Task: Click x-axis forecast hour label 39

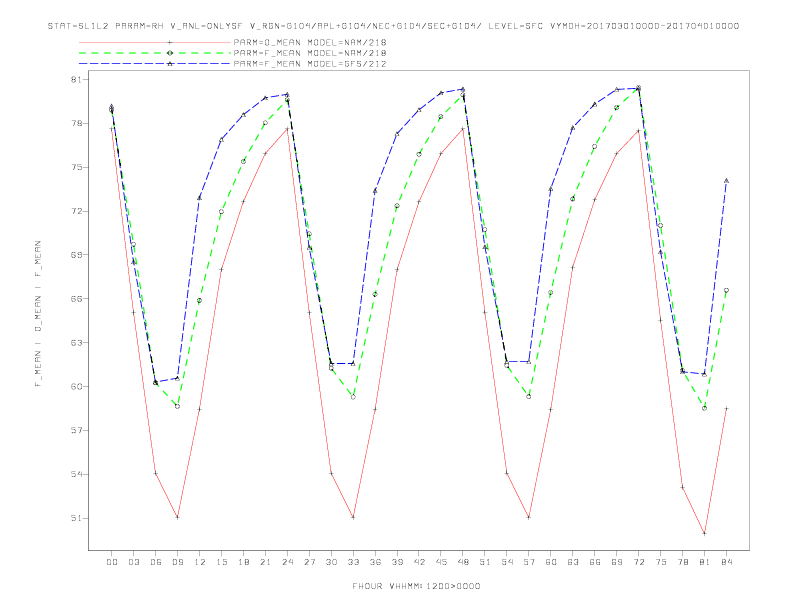Action: click(x=397, y=562)
